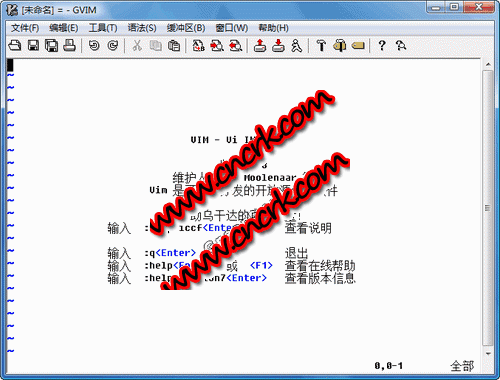Click the Undo toolbar icon

pos(94,45)
